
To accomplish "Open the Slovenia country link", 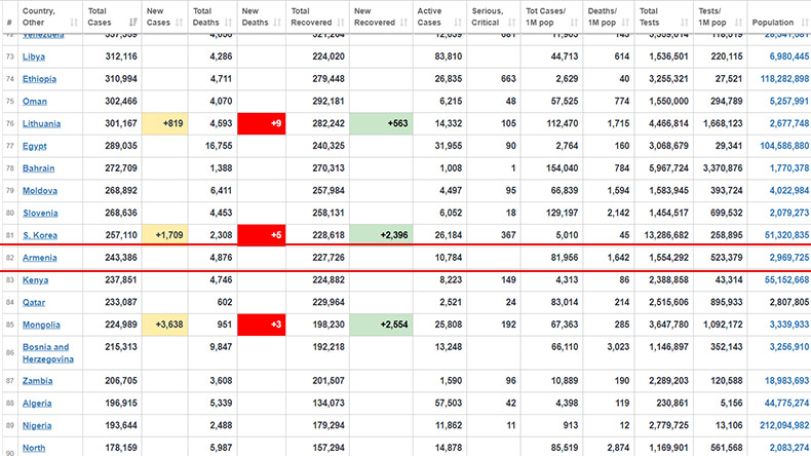I will tap(40, 213).
